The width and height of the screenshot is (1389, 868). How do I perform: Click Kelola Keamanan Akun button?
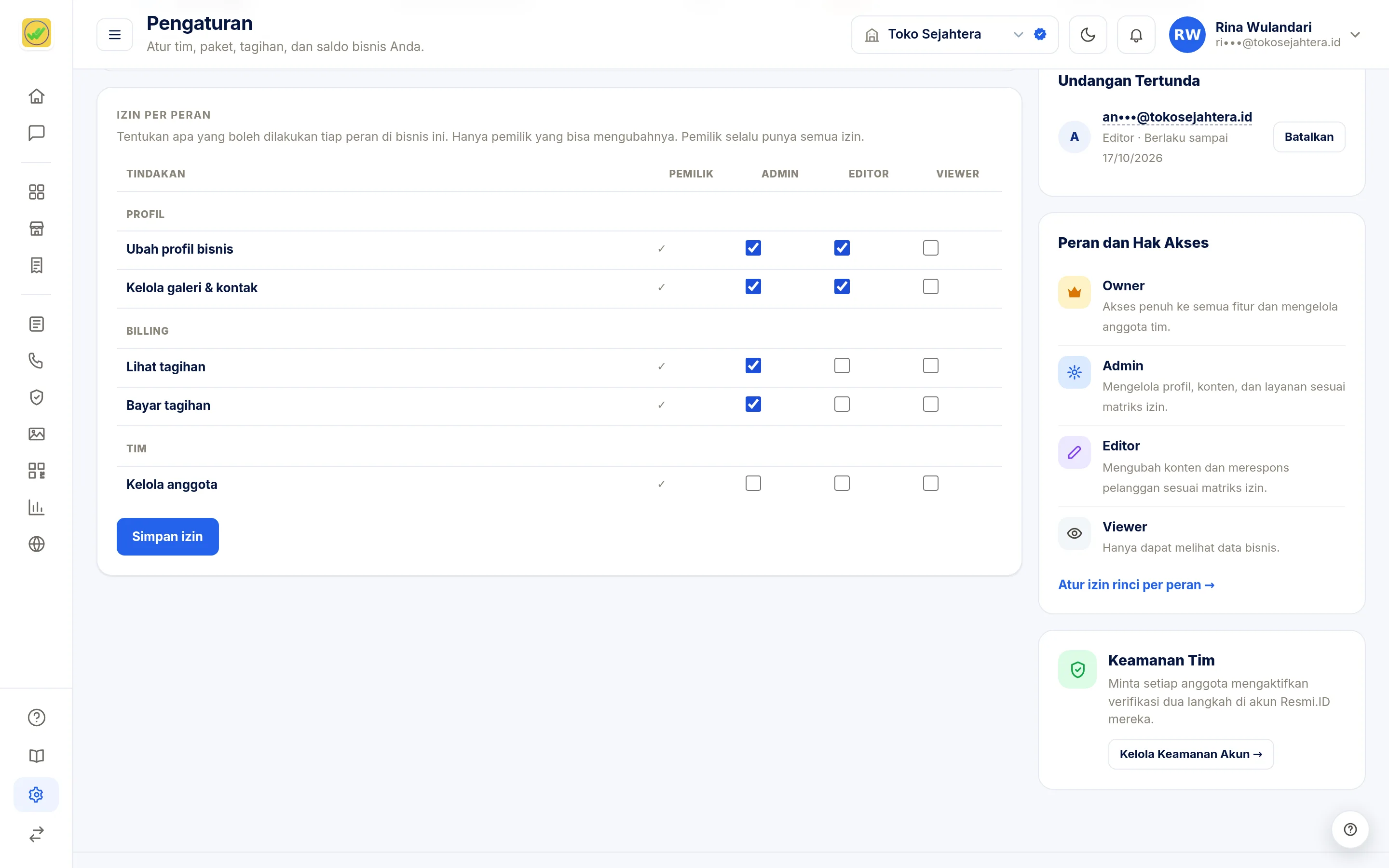pos(1190,754)
